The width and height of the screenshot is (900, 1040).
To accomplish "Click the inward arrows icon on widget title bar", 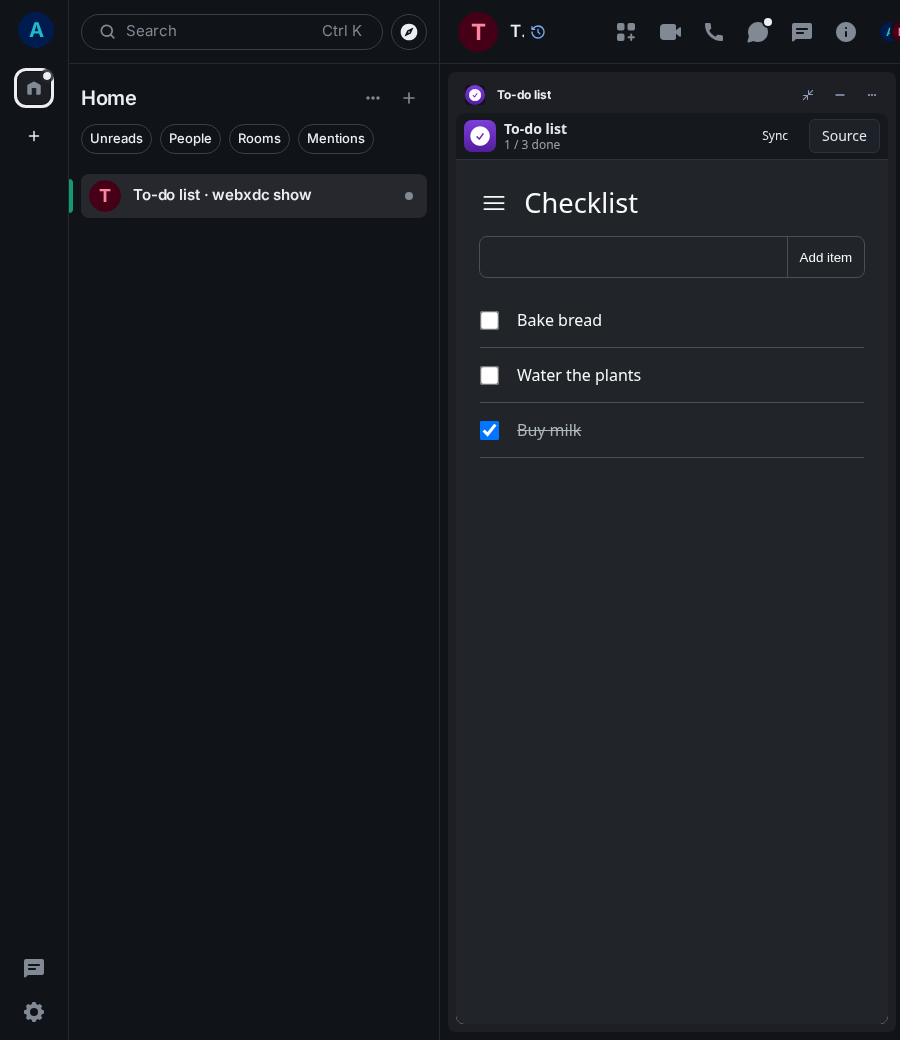I will point(808,95).
